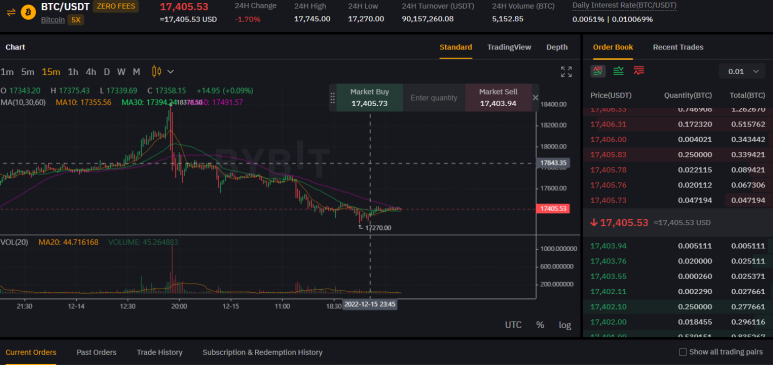Click the Bitcoin coin logo
This screenshot has width=773, height=365.
coord(29,12)
